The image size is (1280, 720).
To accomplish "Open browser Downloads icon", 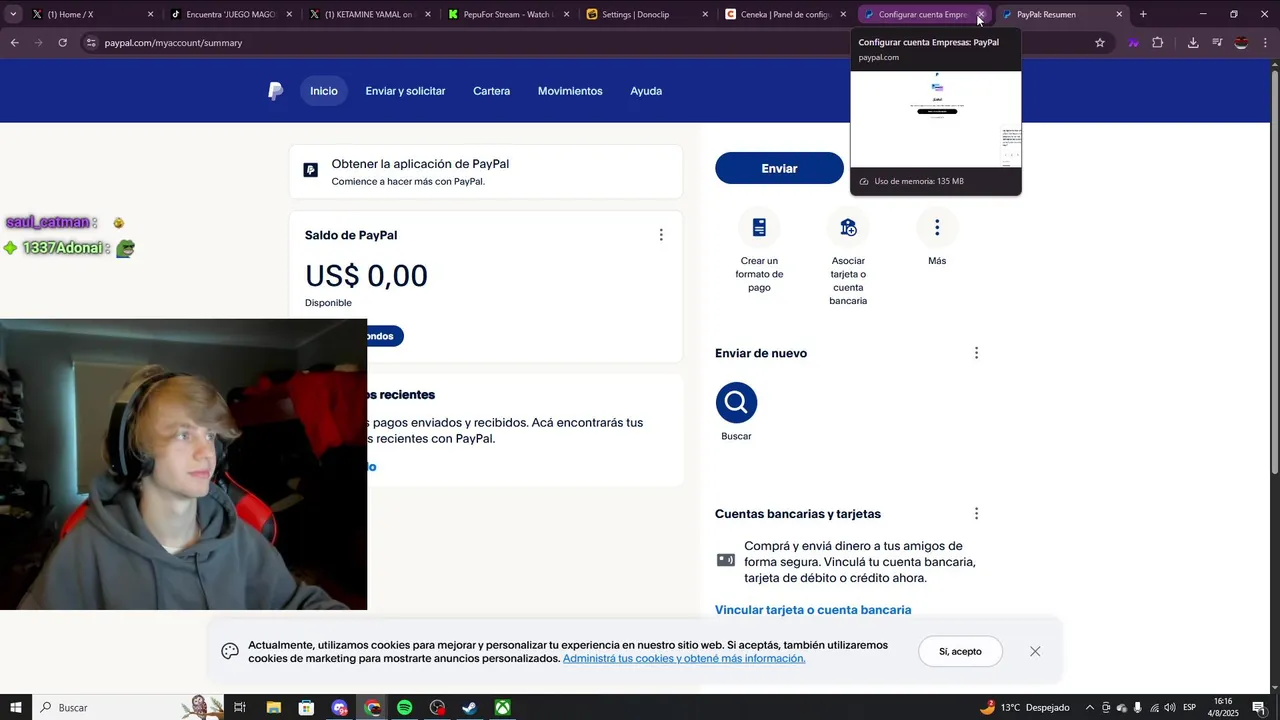I will 1193,43.
